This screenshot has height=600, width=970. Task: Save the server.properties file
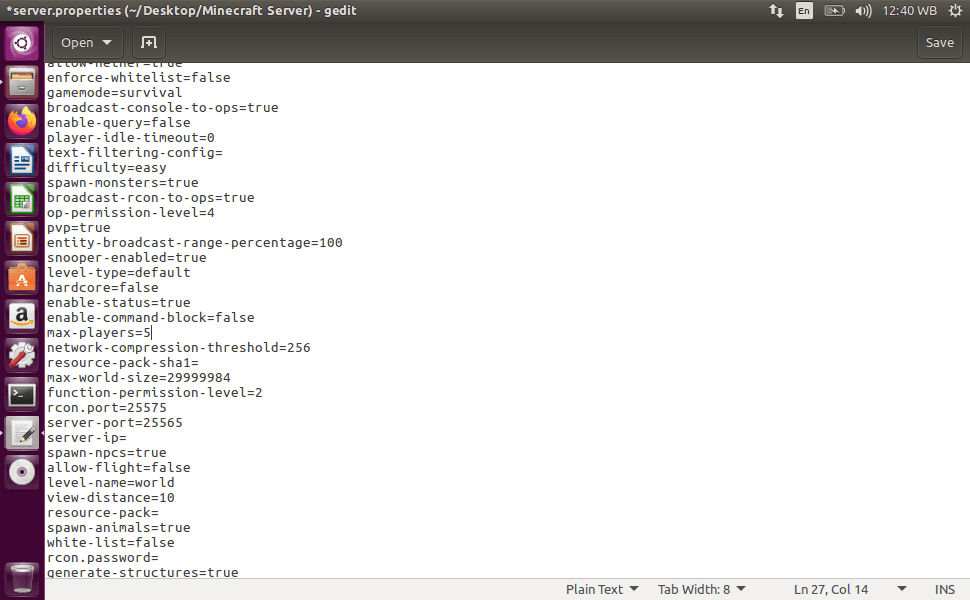(939, 43)
